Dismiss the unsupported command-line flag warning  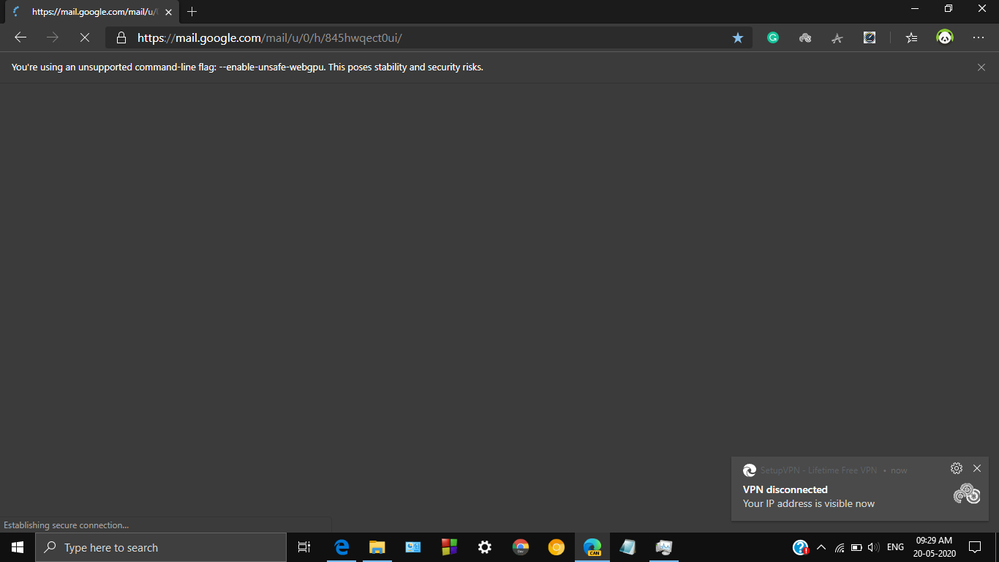pos(981,68)
